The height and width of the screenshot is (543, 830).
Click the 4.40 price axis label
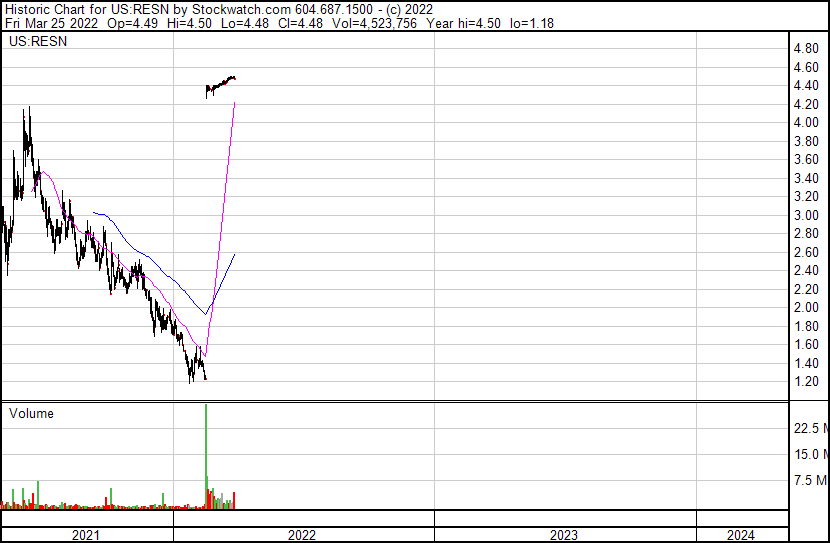pyautogui.click(x=806, y=86)
